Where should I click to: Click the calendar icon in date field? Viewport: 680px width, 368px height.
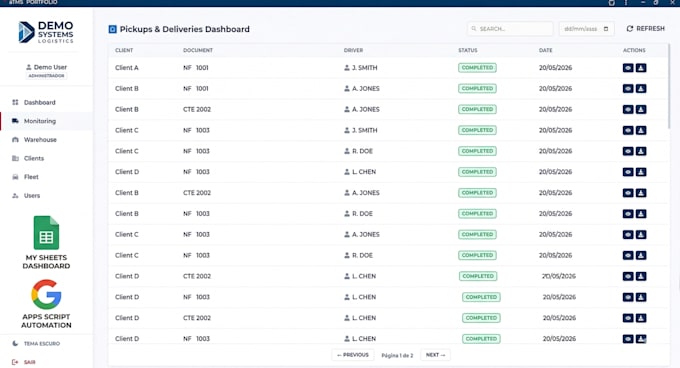606,29
